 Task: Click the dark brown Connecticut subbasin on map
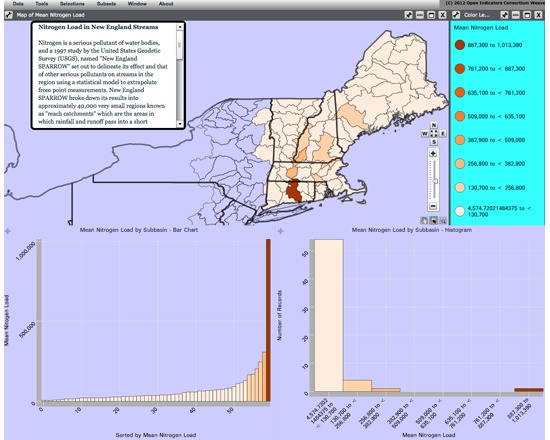tap(293, 191)
